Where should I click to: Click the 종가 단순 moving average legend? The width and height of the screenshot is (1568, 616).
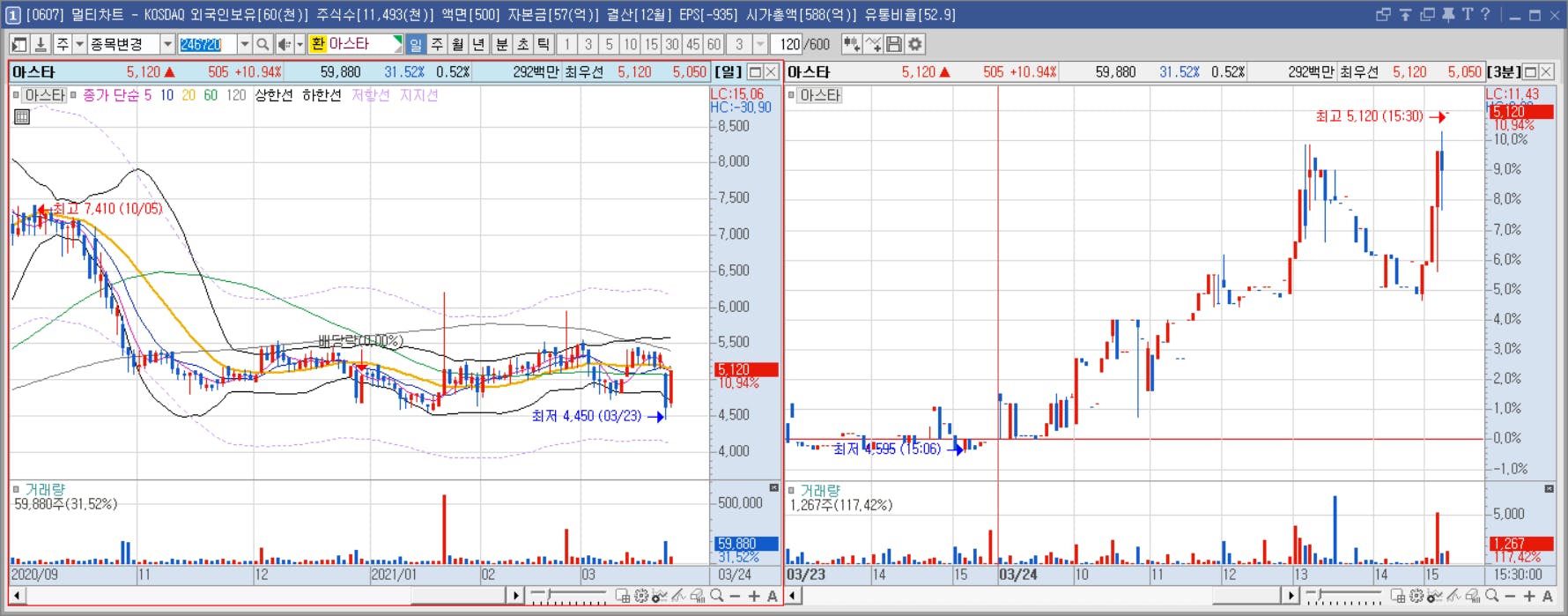(x=111, y=95)
